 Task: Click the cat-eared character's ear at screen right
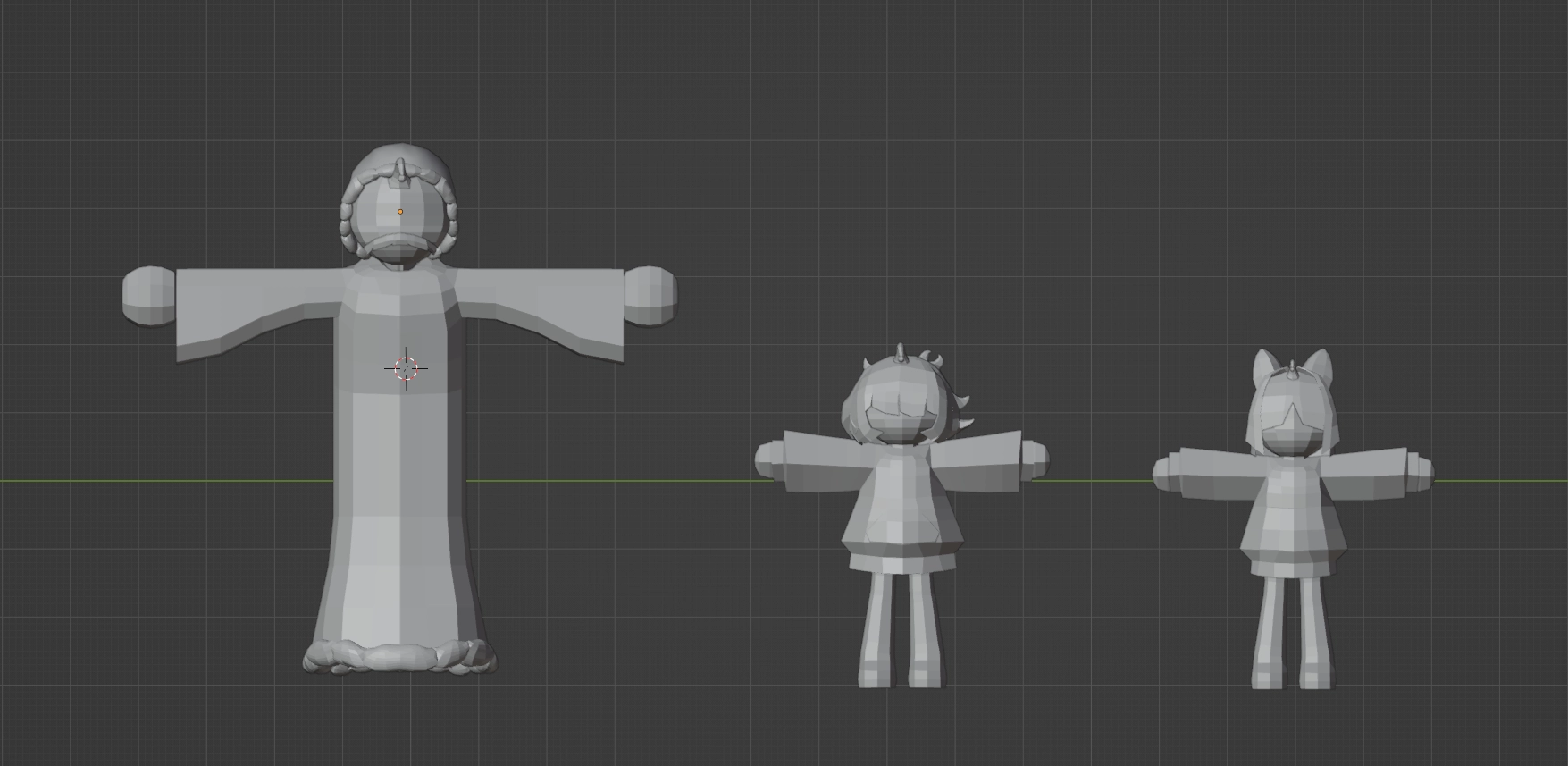pos(1319,366)
